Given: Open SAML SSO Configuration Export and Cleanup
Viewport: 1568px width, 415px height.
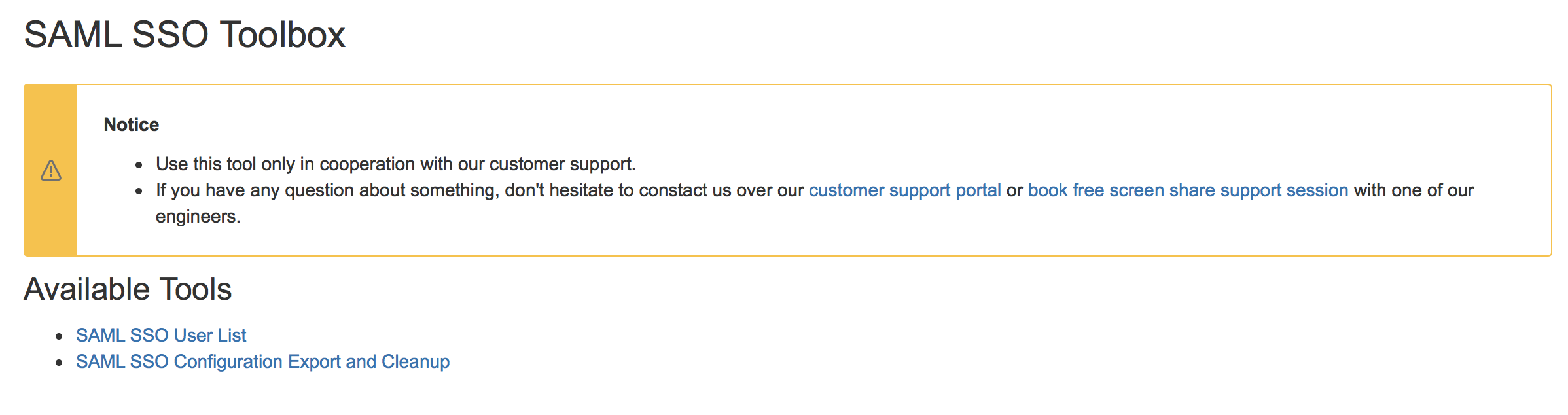Looking at the screenshot, I should [x=262, y=361].
